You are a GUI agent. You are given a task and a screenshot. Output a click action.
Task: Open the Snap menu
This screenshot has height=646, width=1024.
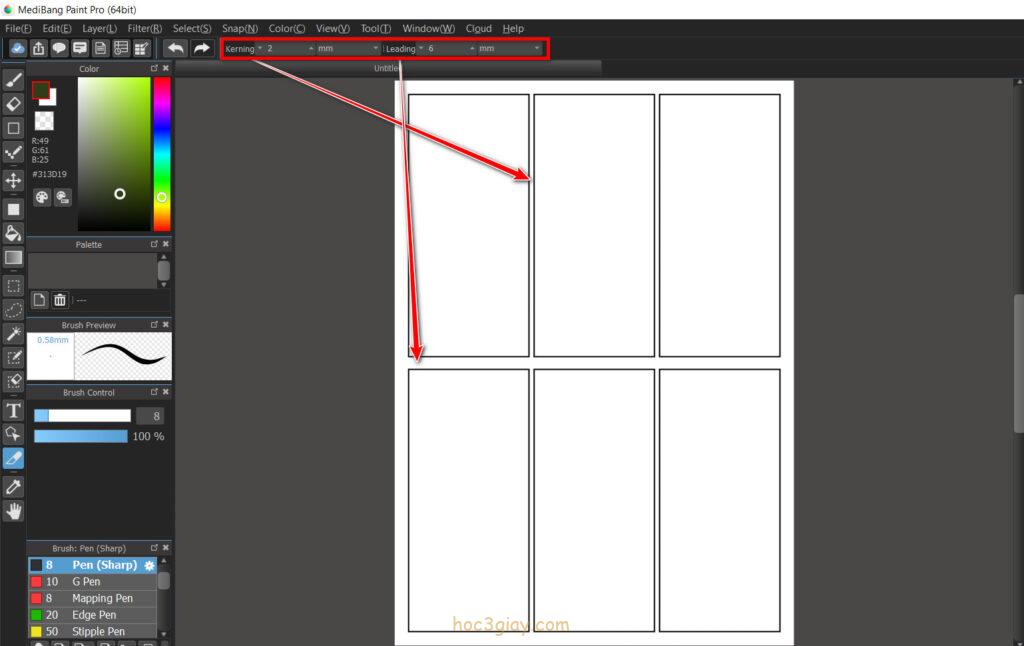[239, 29]
